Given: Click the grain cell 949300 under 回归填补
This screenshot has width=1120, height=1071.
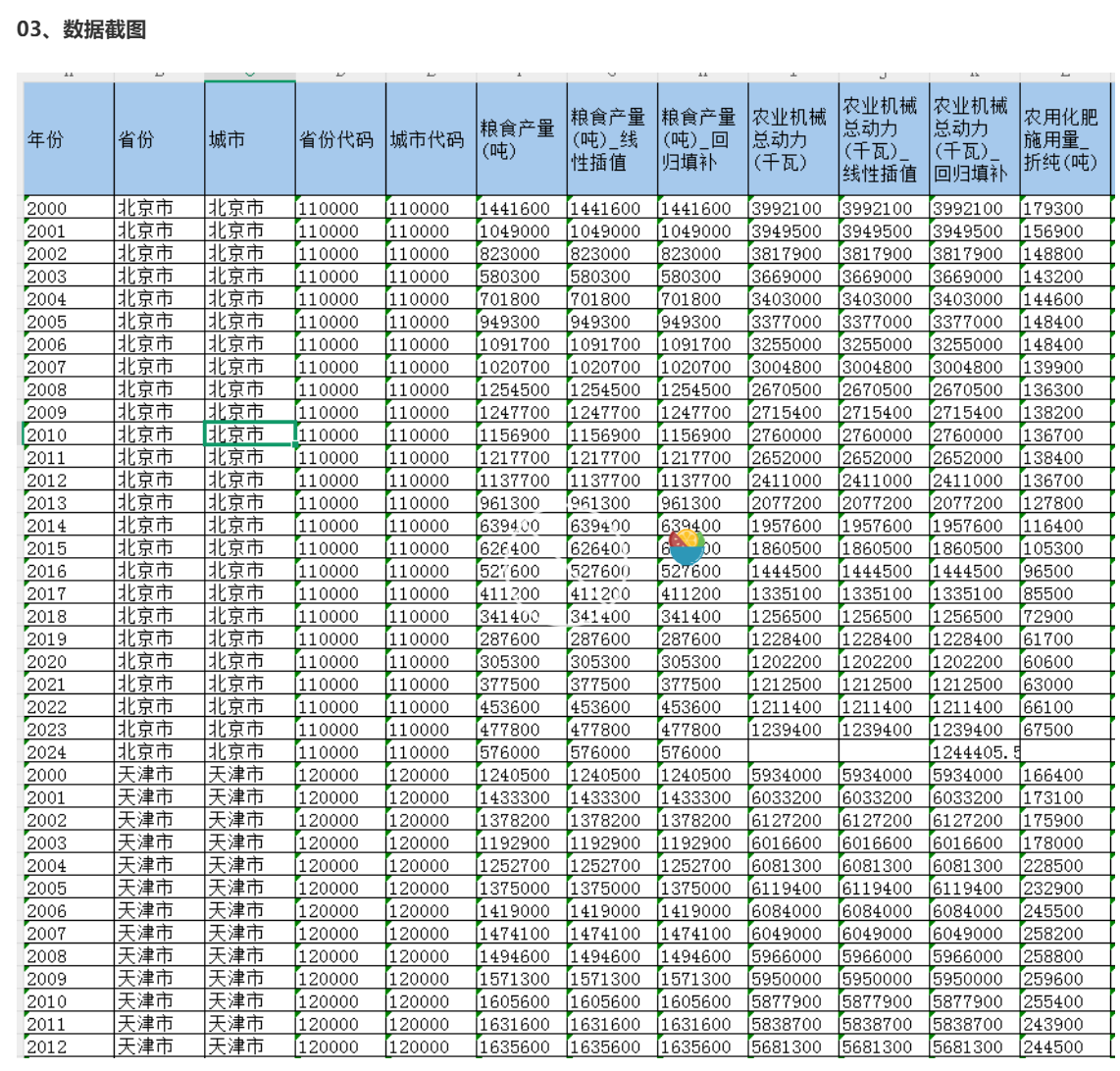Looking at the screenshot, I should (703, 322).
